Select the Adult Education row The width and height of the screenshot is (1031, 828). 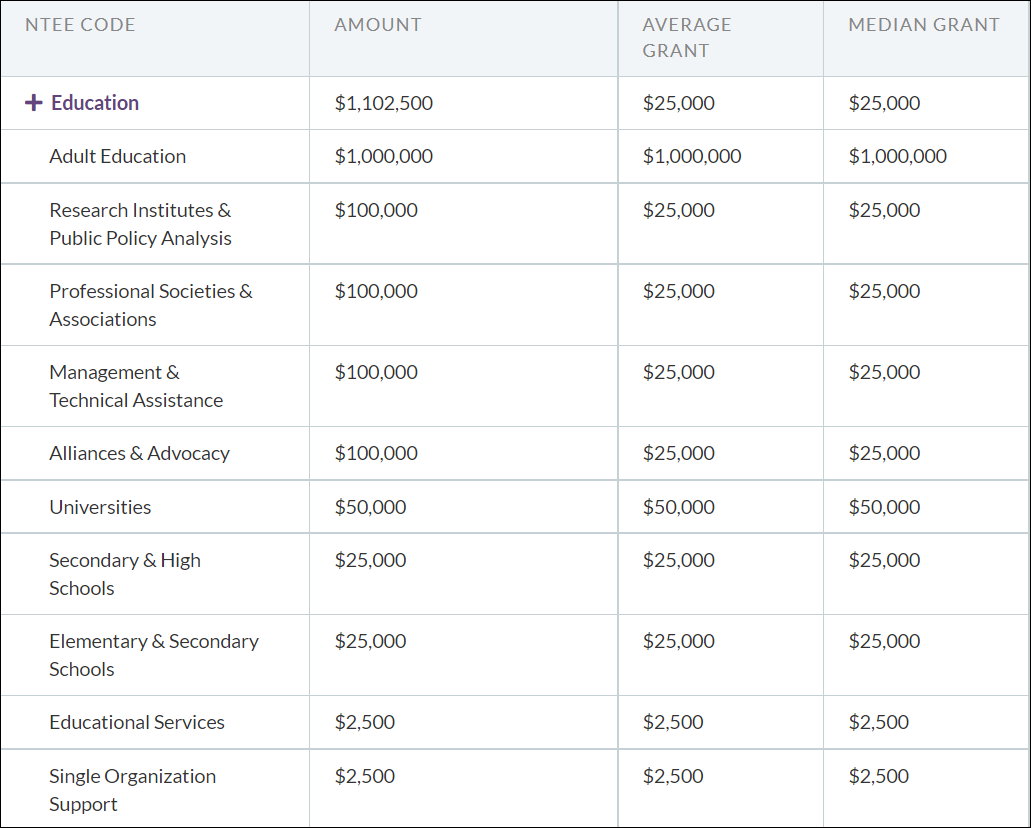[117, 156]
